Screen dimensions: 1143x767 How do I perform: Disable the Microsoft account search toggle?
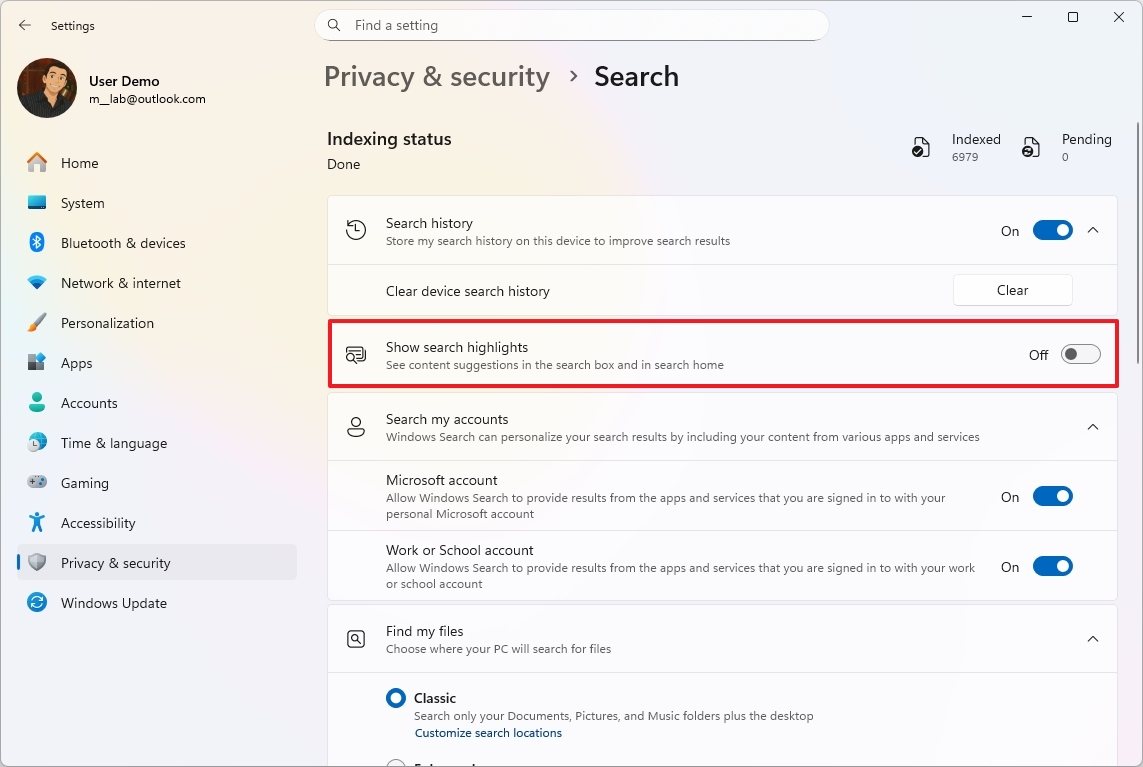coord(1052,495)
